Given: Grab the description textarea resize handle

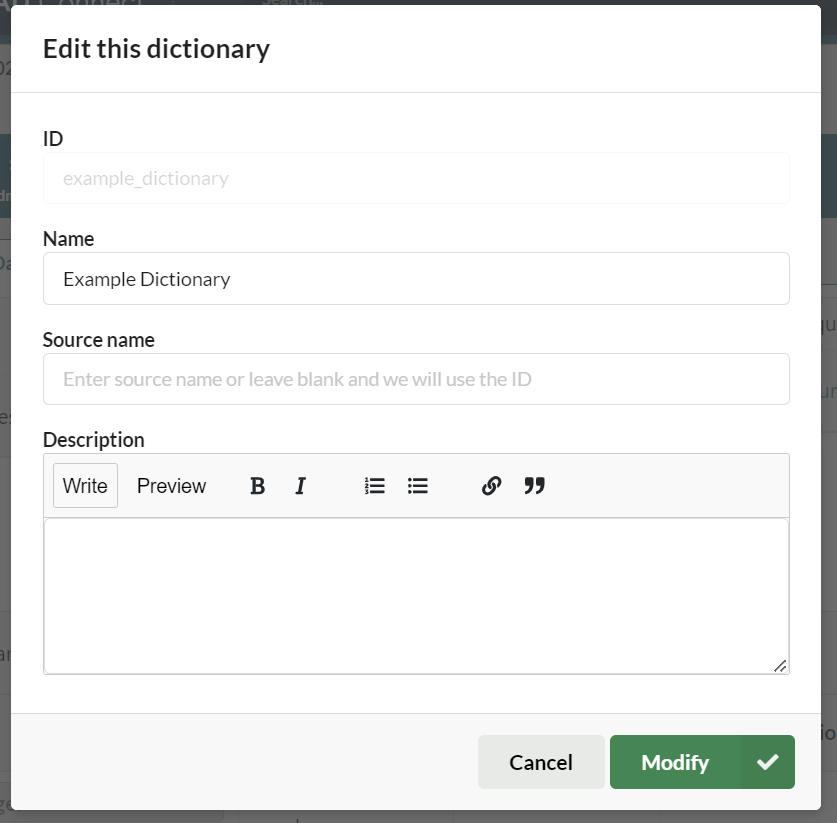Looking at the screenshot, I should [x=780, y=665].
